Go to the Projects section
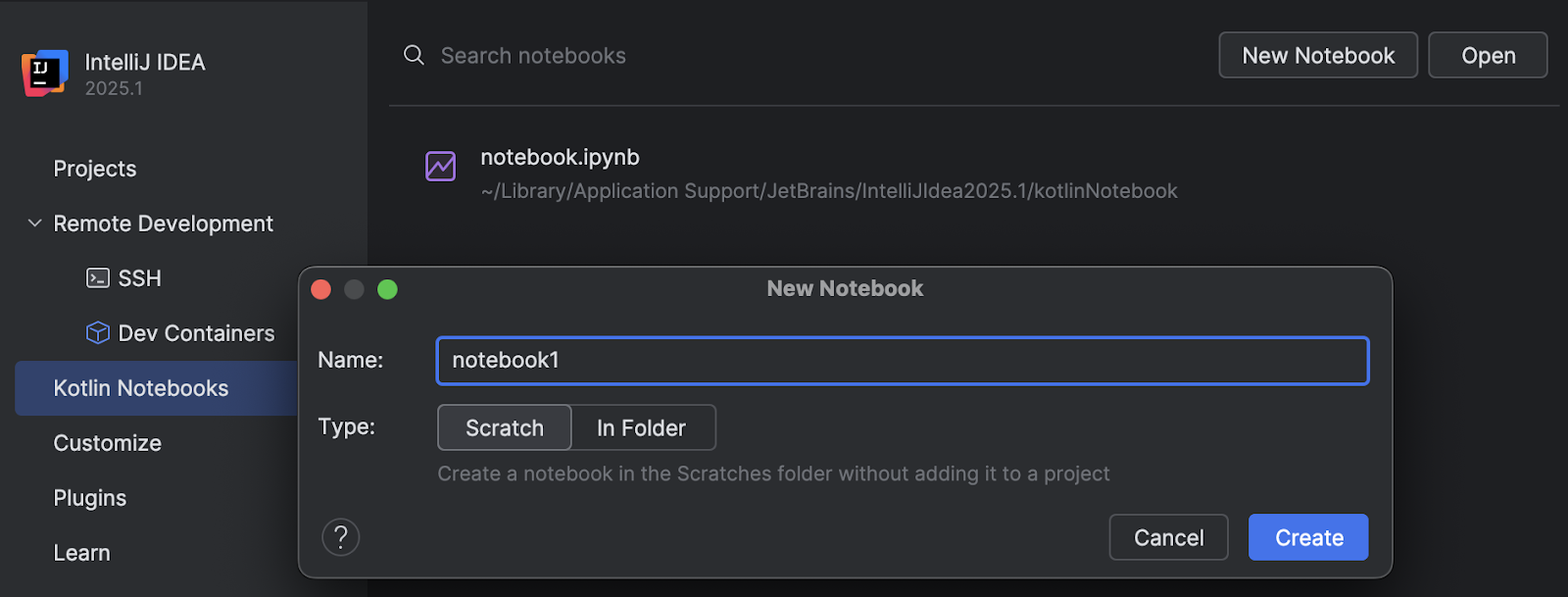 [x=95, y=169]
